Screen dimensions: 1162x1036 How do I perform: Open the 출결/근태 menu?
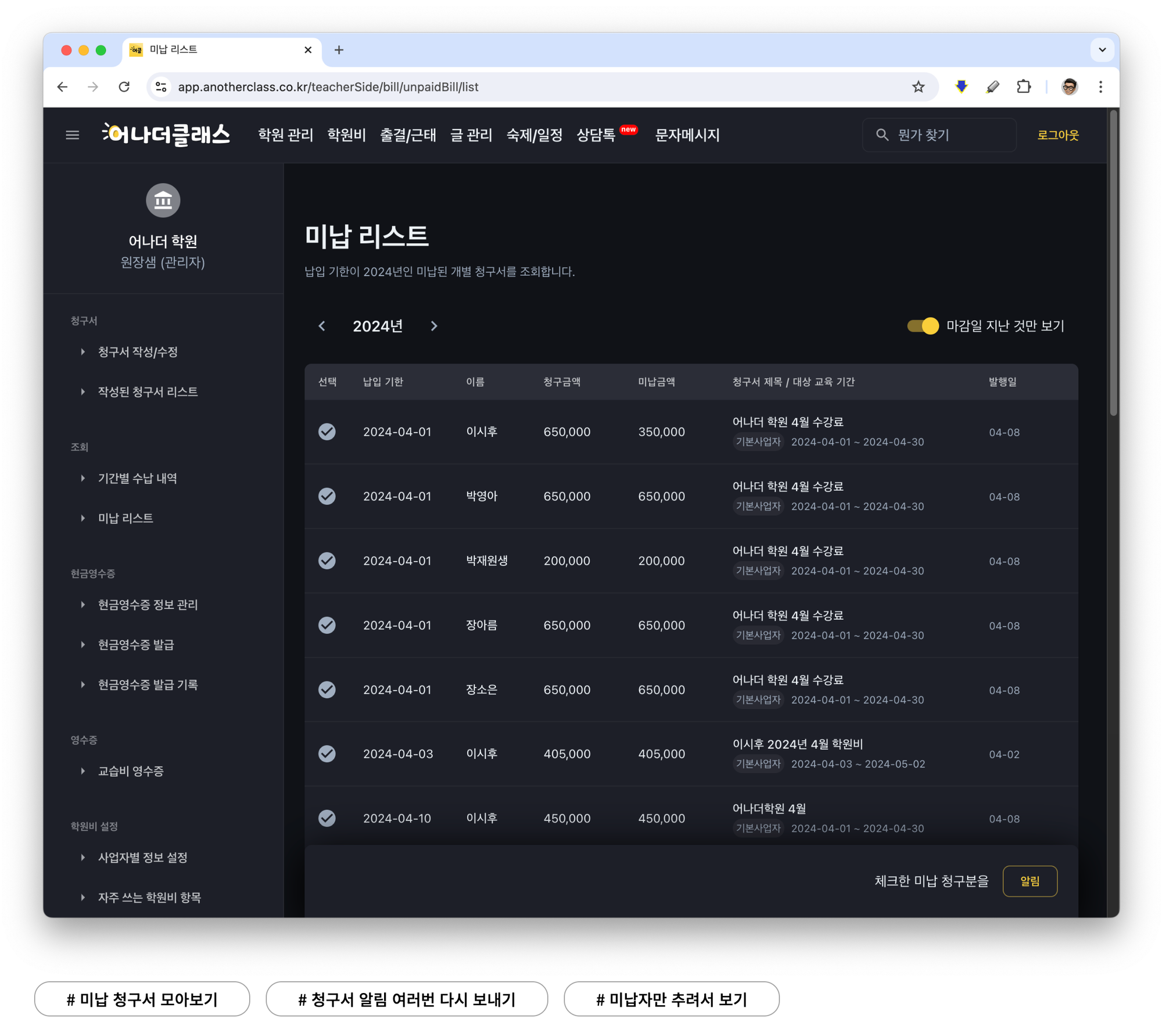pos(408,135)
